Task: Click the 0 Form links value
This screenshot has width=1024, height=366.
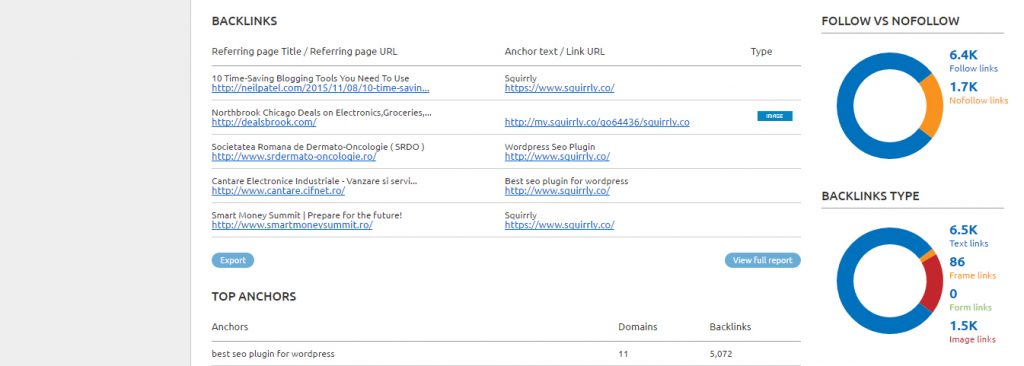Action: [x=953, y=294]
